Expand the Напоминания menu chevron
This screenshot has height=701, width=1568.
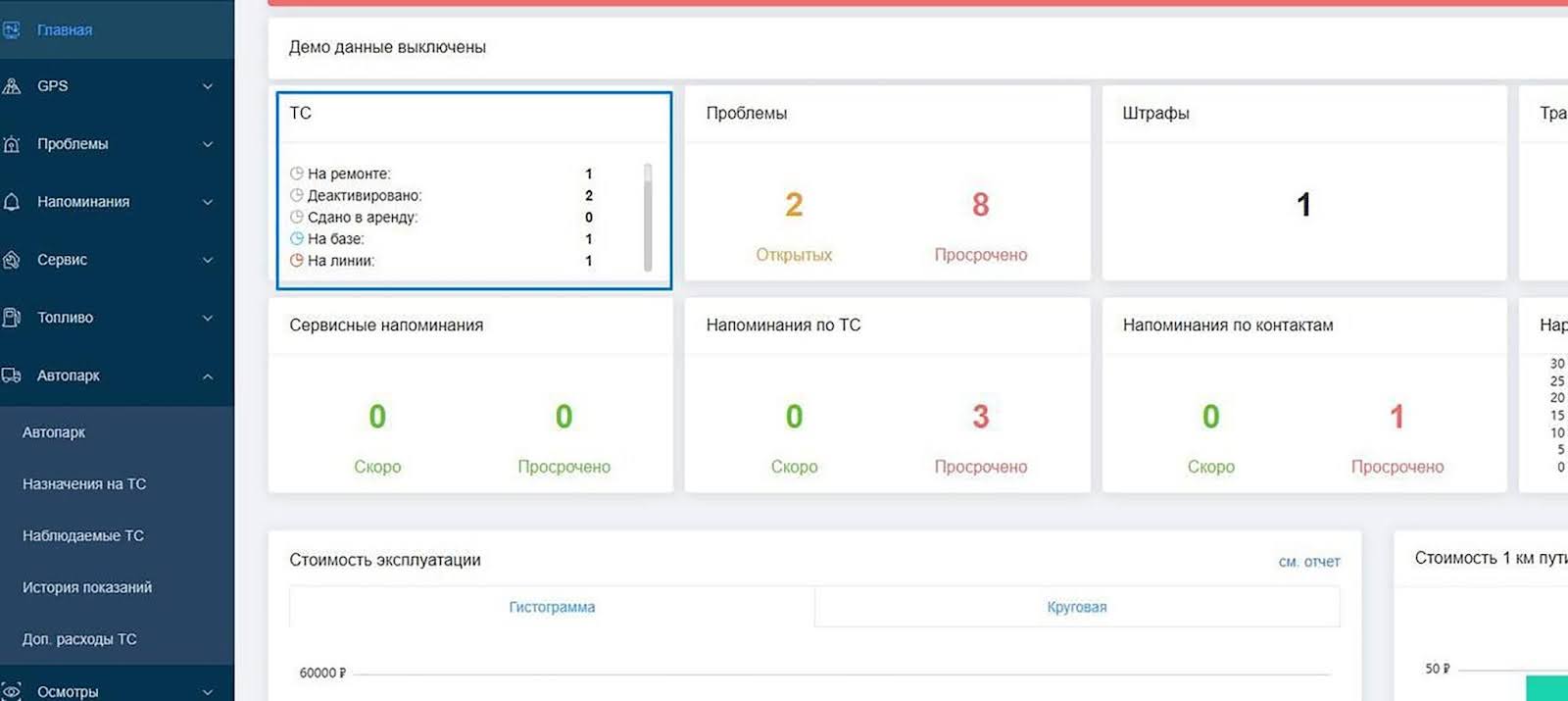(x=208, y=202)
